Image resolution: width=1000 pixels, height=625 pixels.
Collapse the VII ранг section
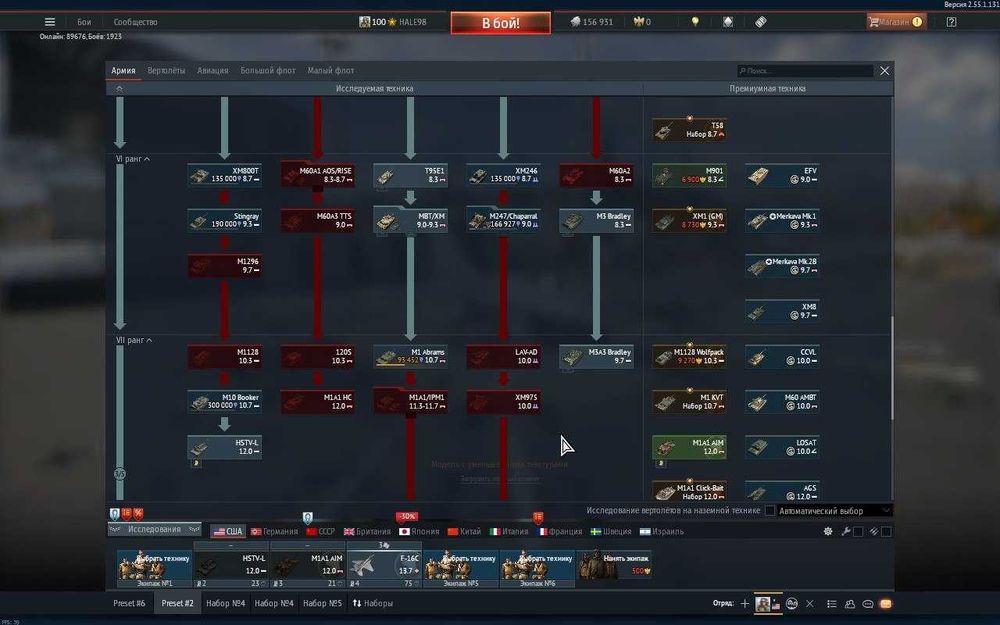134,341
